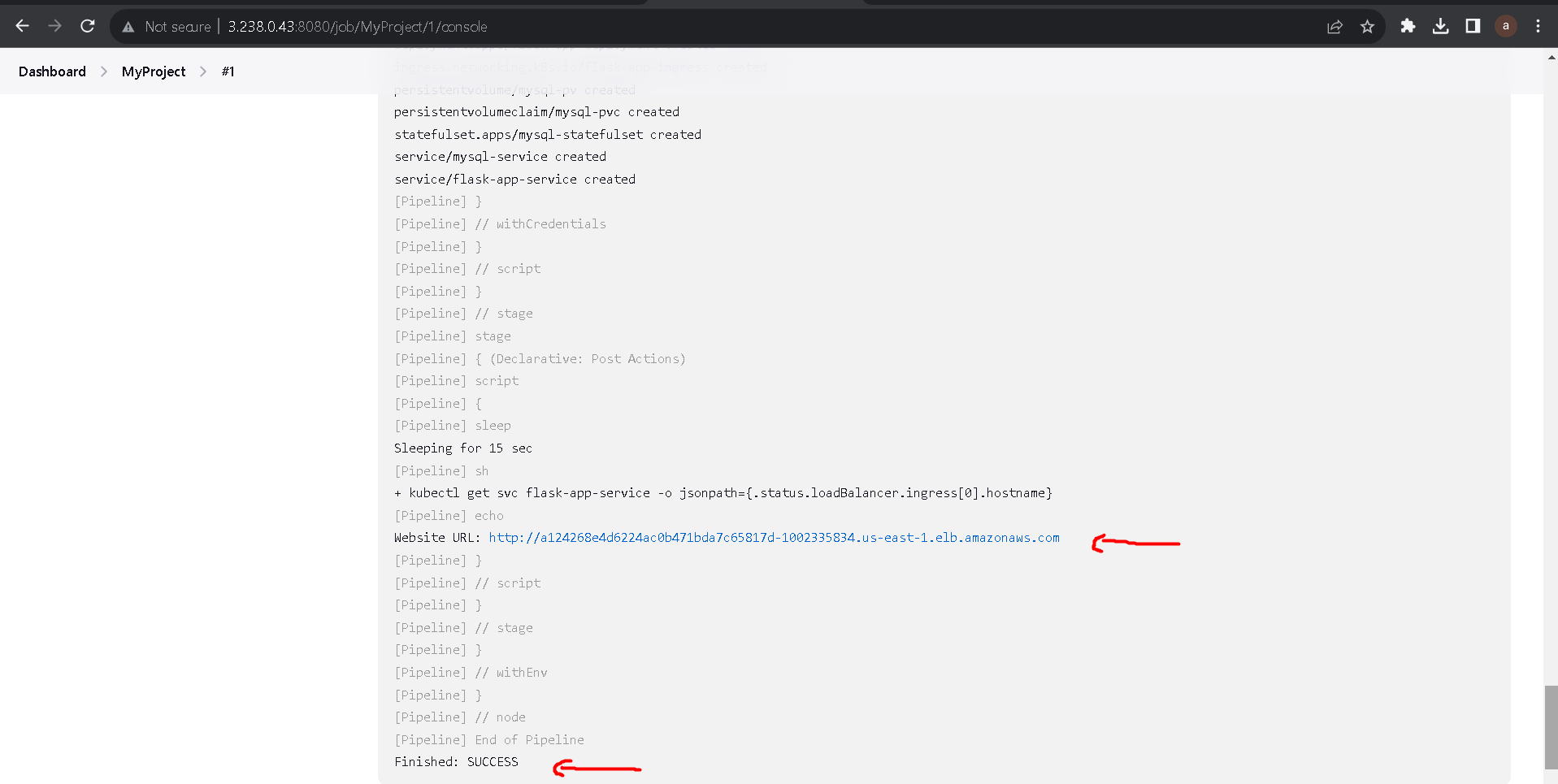Share the current page
The width and height of the screenshot is (1558, 784).
[1334, 26]
